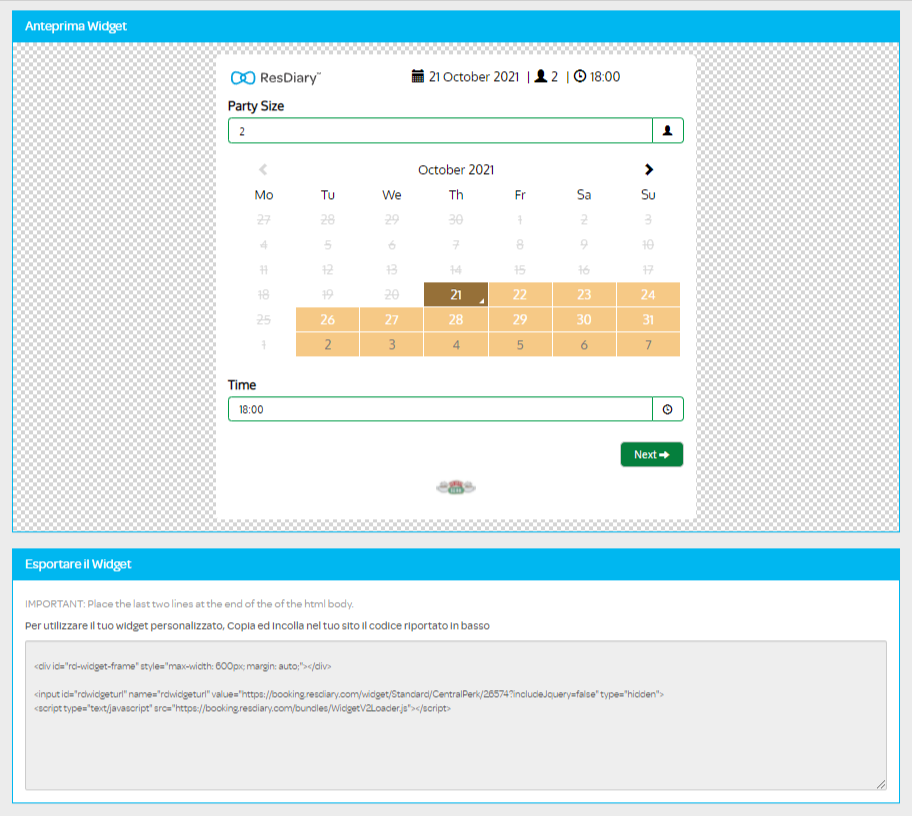Click the ResDiary logo

pos(276,77)
